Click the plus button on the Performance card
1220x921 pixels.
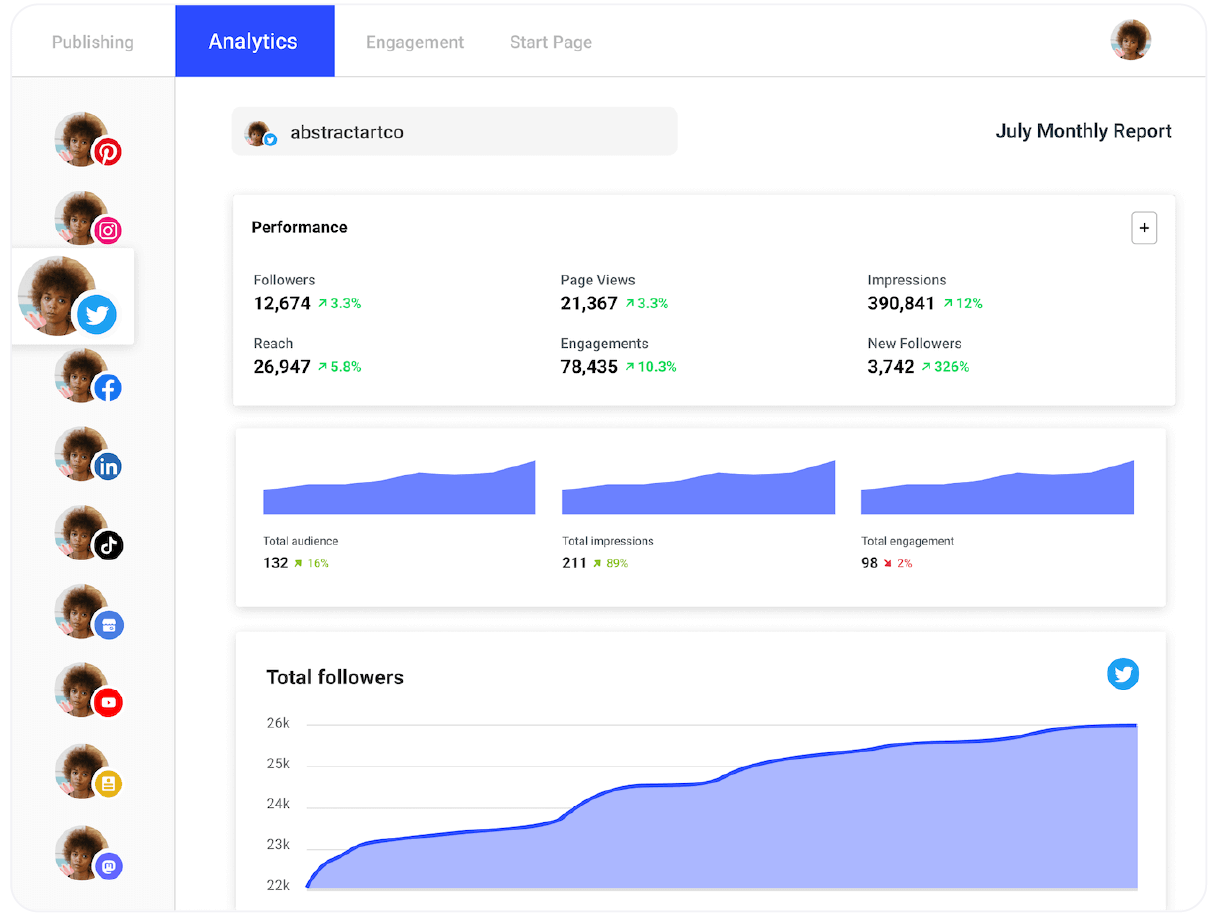pos(1144,228)
